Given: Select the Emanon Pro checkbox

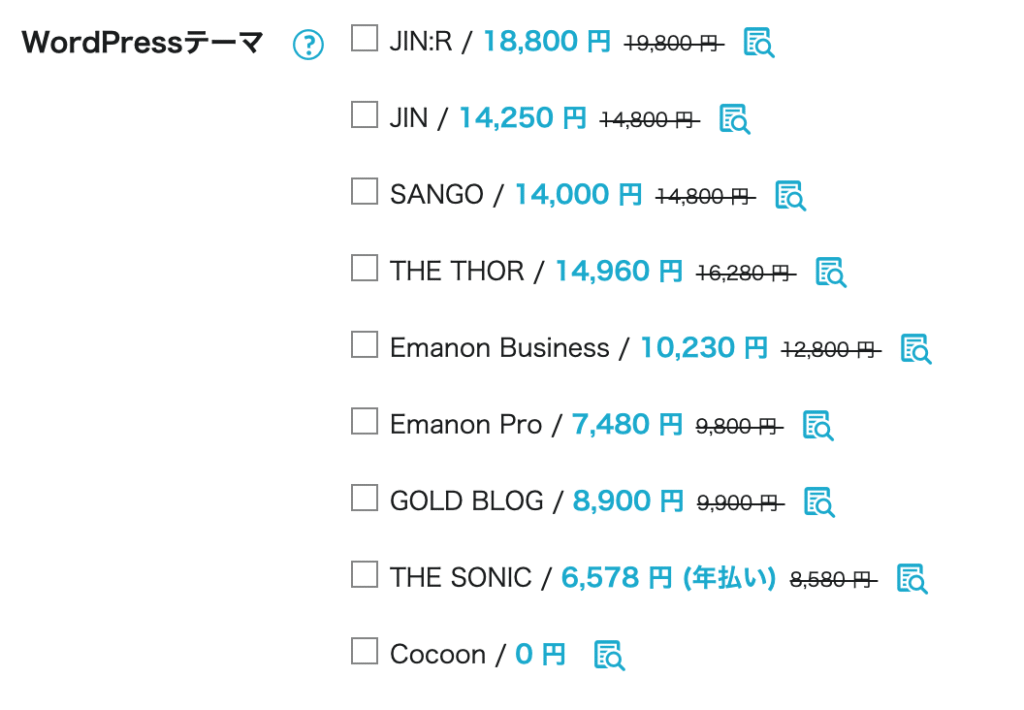Looking at the screenshot, I should pos(364,421).
